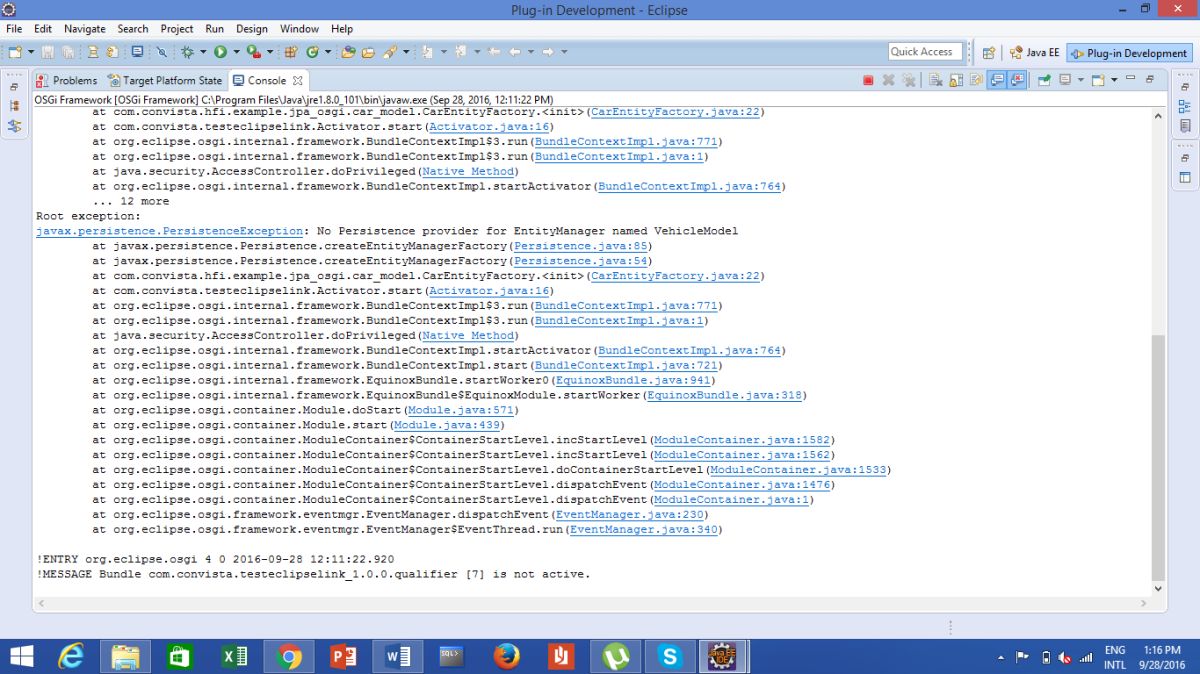This screenshot has height=674, width=1200.
Task: Toggle Pin Console button
Action: pos(1043,80)
